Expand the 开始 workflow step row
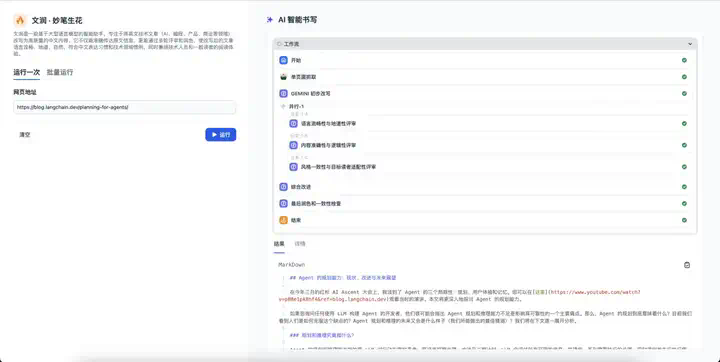The height and width of the screenshot is (362, 720). pyautogui.click(x=484, y=60)
